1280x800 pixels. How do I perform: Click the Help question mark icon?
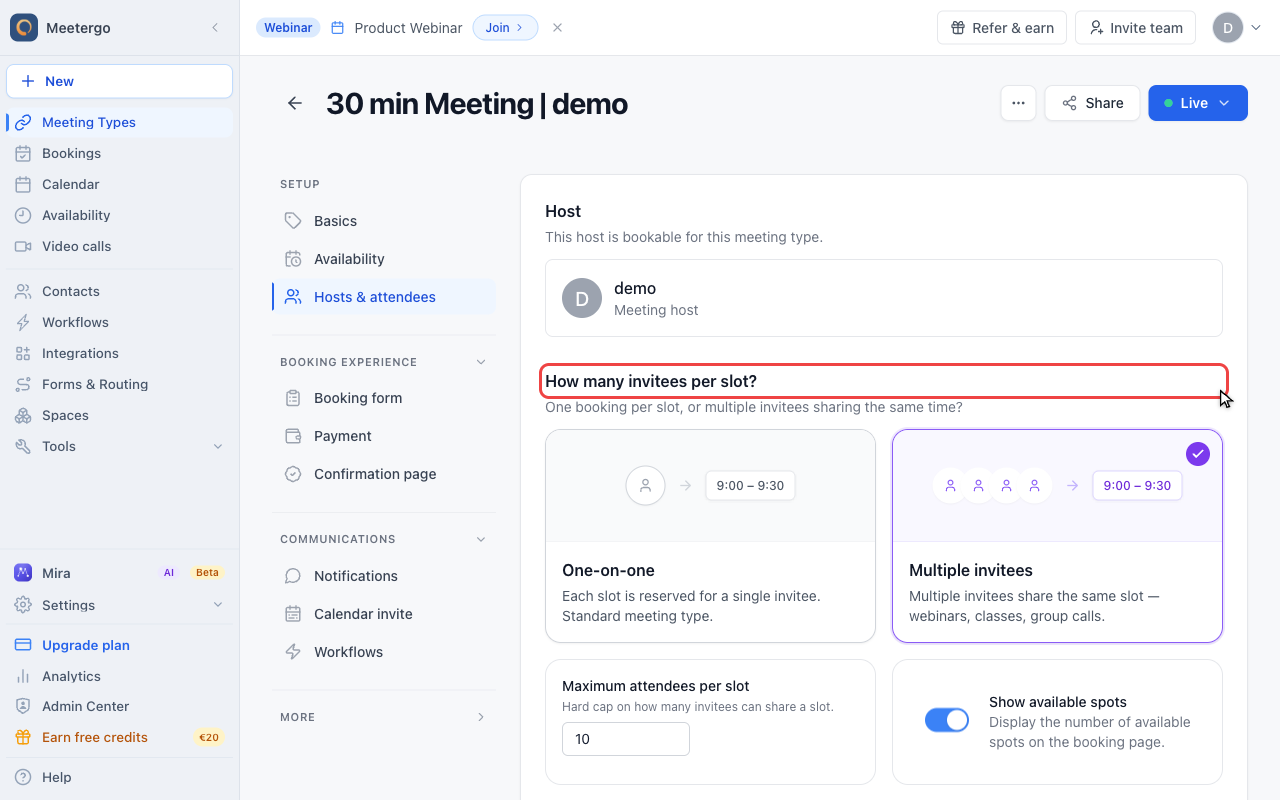(23, 777)
